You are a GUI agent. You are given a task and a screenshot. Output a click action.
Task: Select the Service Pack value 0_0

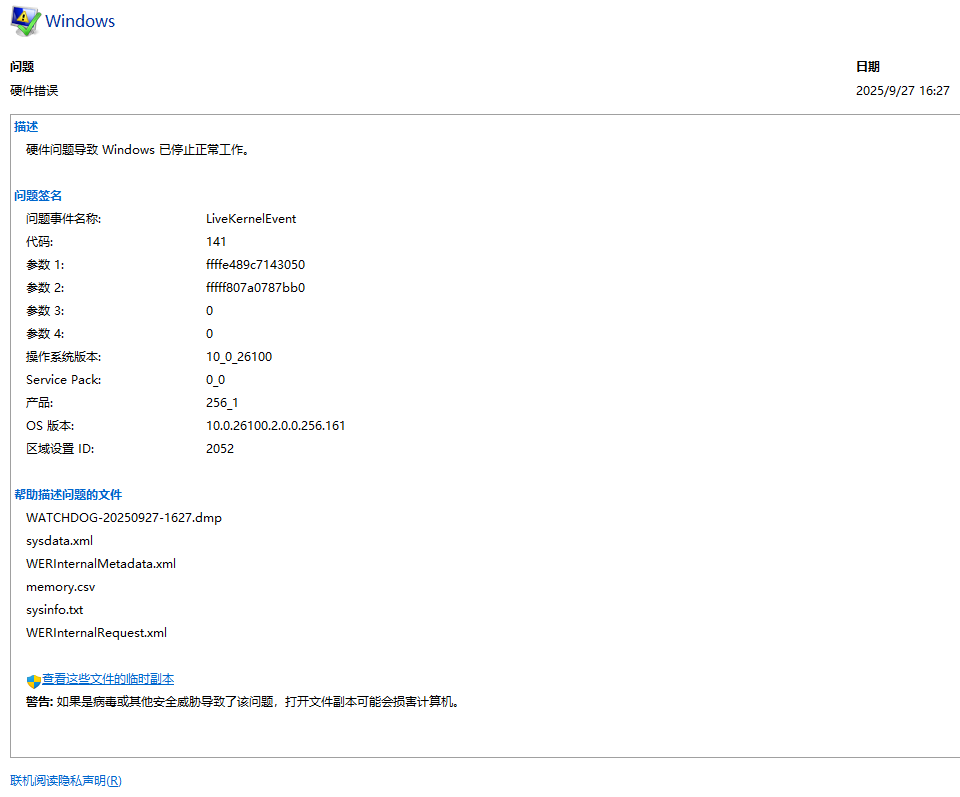[x=216, y=380]
